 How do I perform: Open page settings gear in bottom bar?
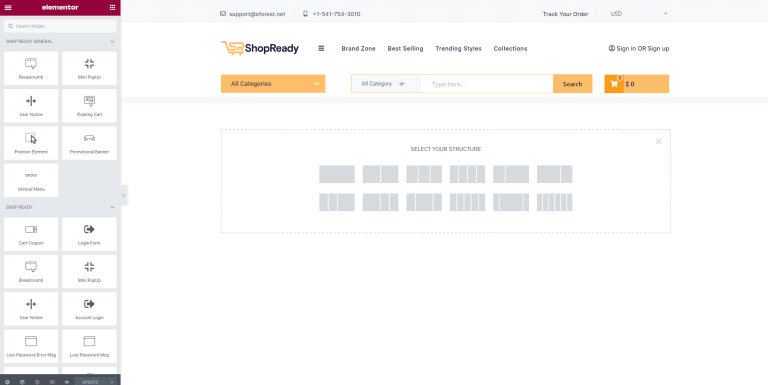coord(7,382)
